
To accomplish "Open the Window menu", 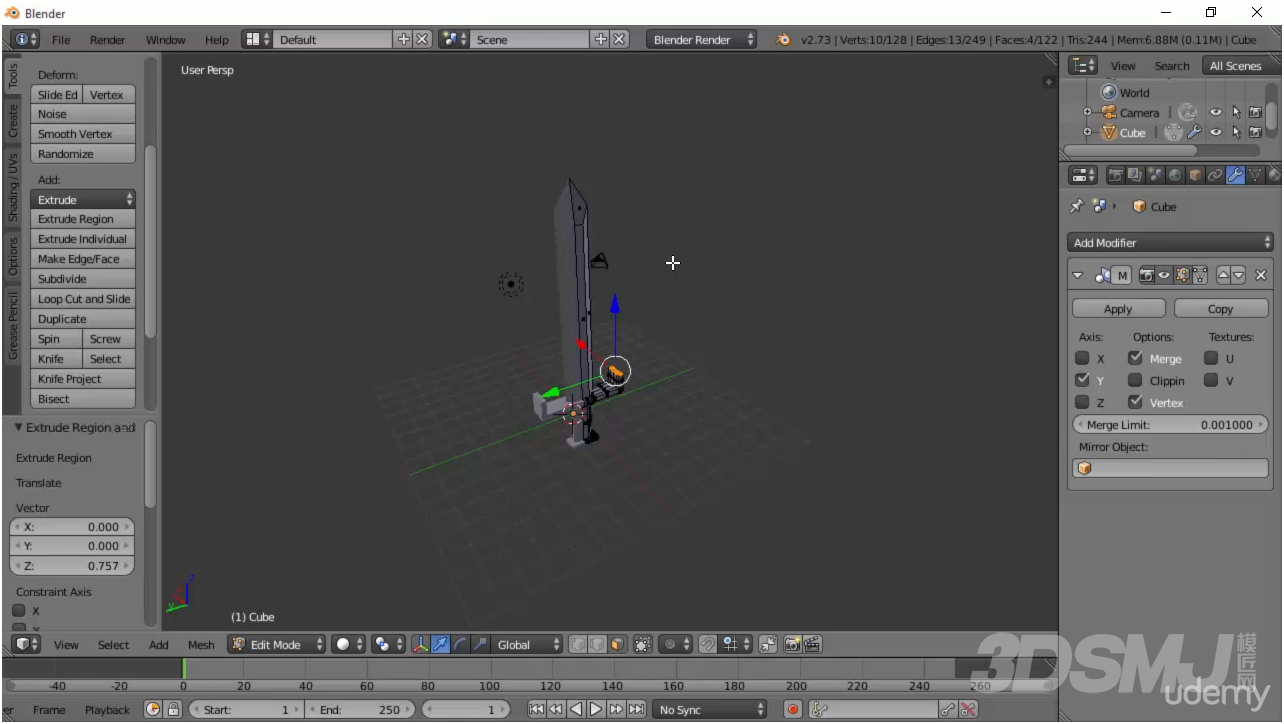I will (x=166, y=40).
